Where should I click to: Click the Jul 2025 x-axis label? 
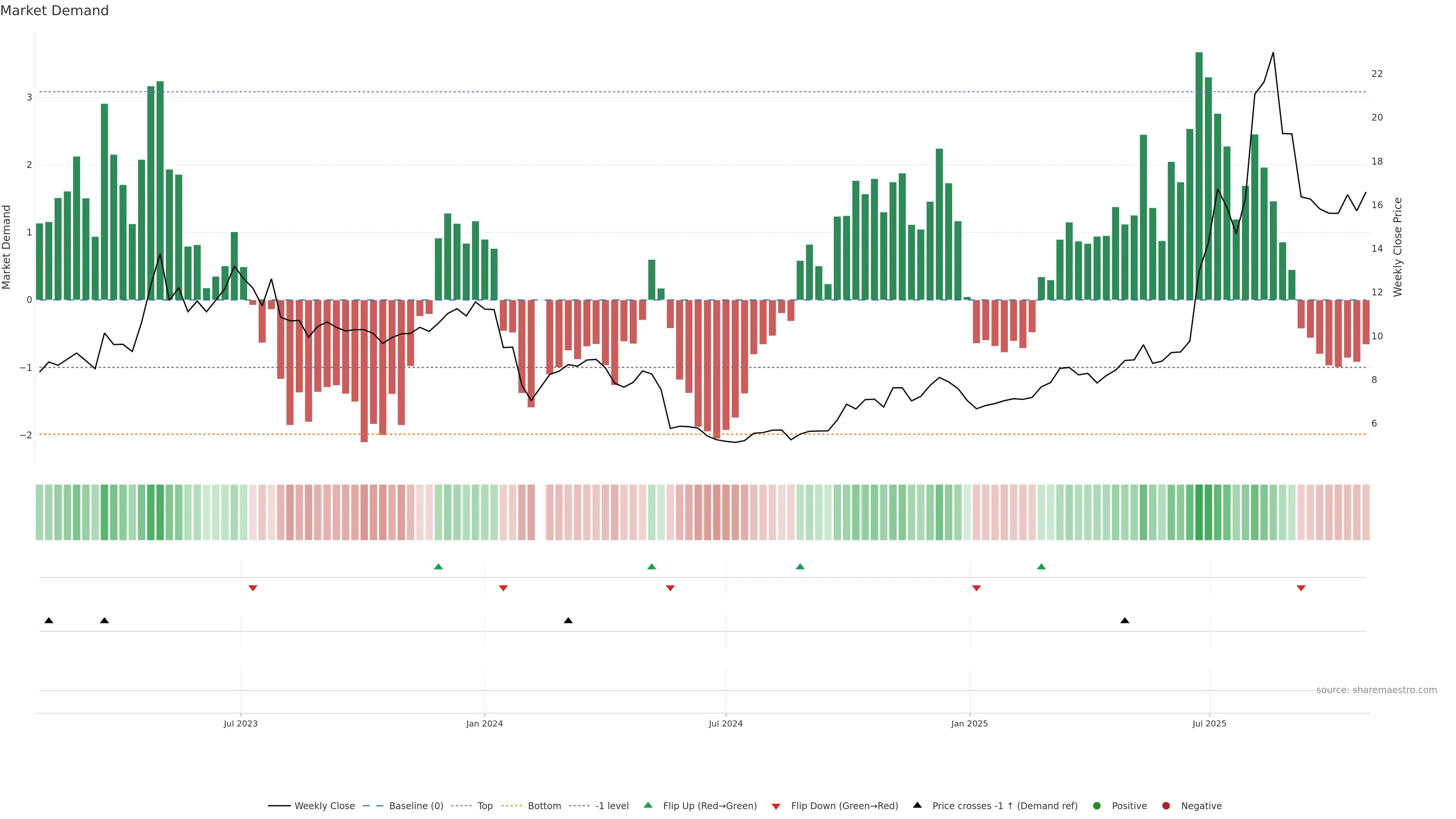click(1209, 723)
